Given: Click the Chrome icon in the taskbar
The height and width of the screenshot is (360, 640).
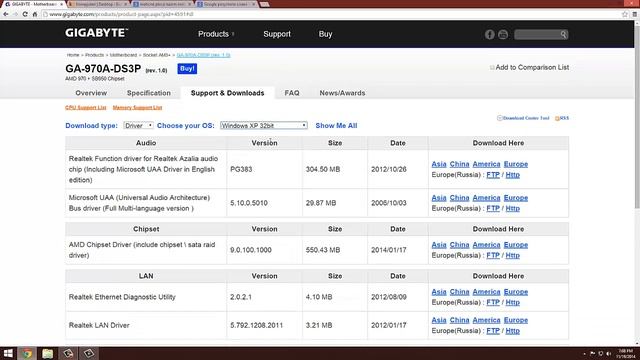Looking at the screenshot, I should (27, 353).
